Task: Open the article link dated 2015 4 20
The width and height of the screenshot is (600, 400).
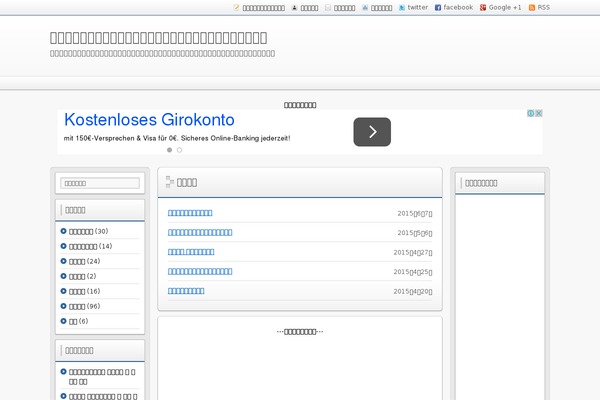Action: pos(186,291)
